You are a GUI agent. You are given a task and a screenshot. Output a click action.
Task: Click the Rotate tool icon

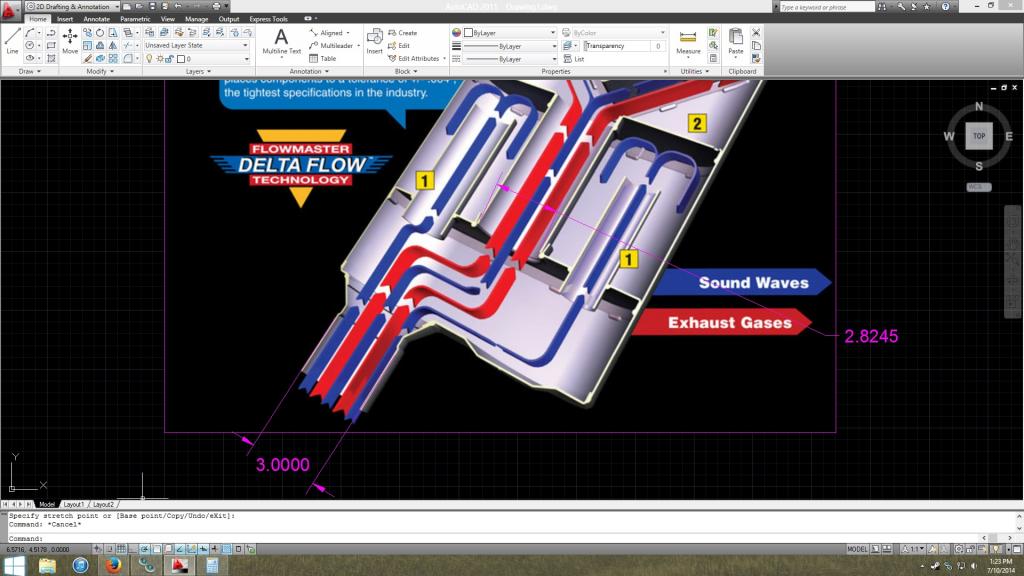click(100, 33)
